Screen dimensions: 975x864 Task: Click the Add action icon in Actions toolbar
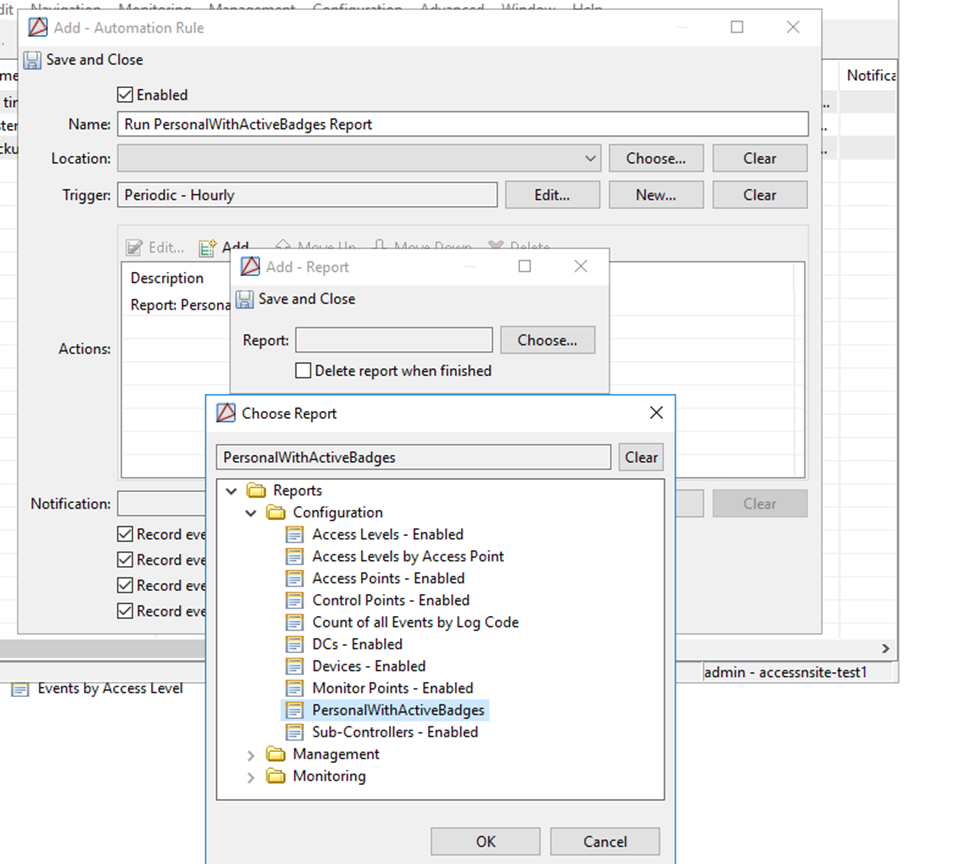[208, 248]
